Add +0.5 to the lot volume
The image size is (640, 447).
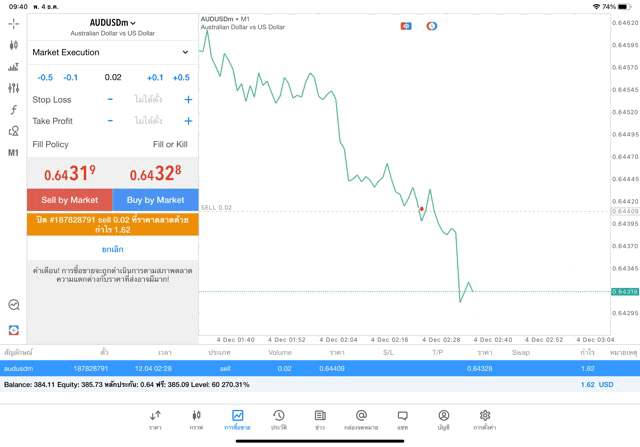click(181, 77)
